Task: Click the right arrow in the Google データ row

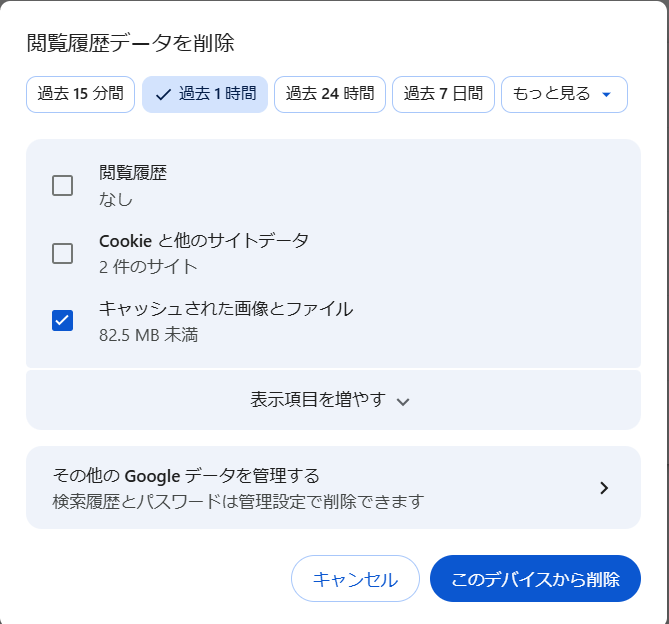Action: 603,488
